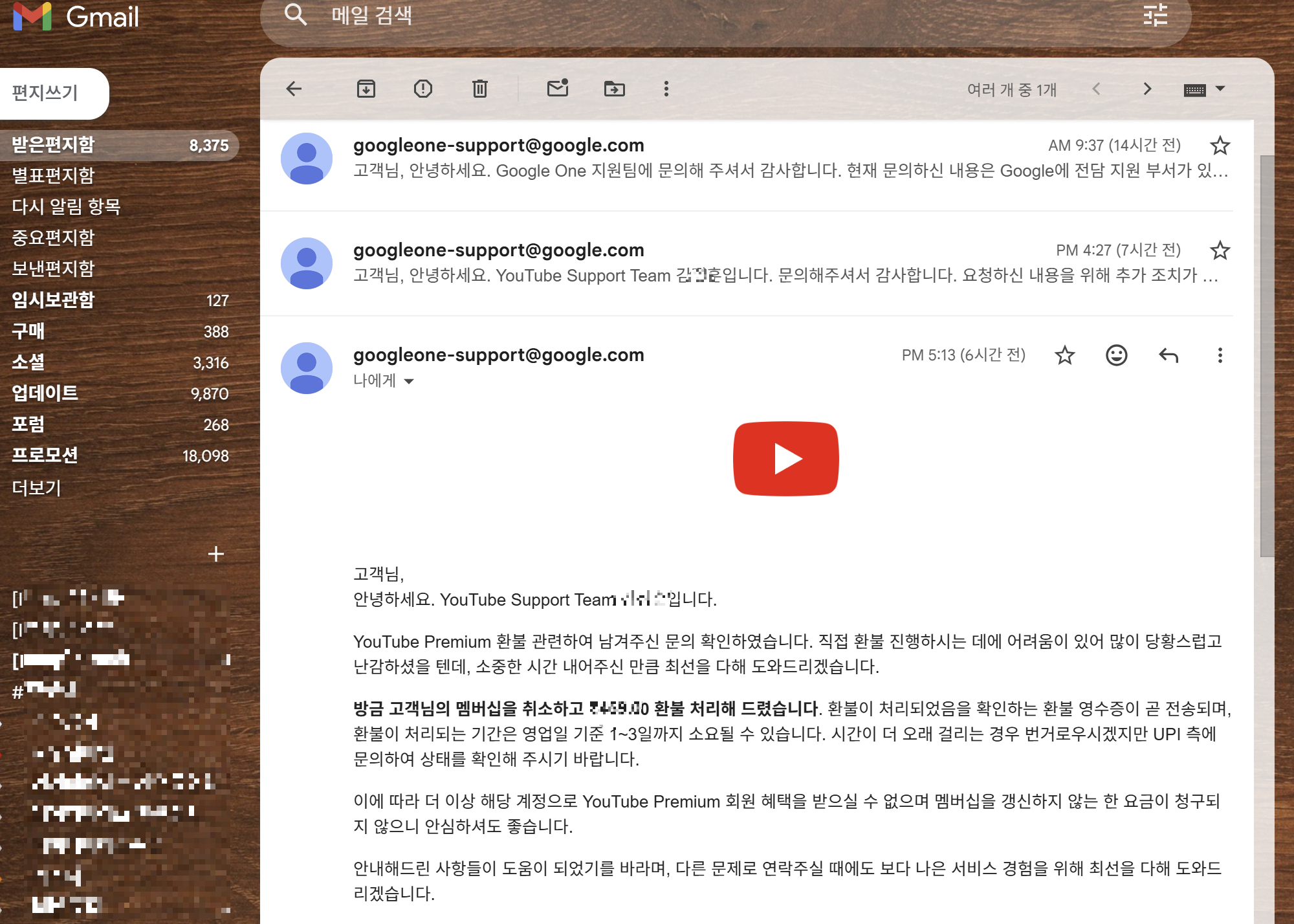Click the 편지쓰기 compose button
The width and height of the screenshot is (1294, 924).
[x=45, y=93]
